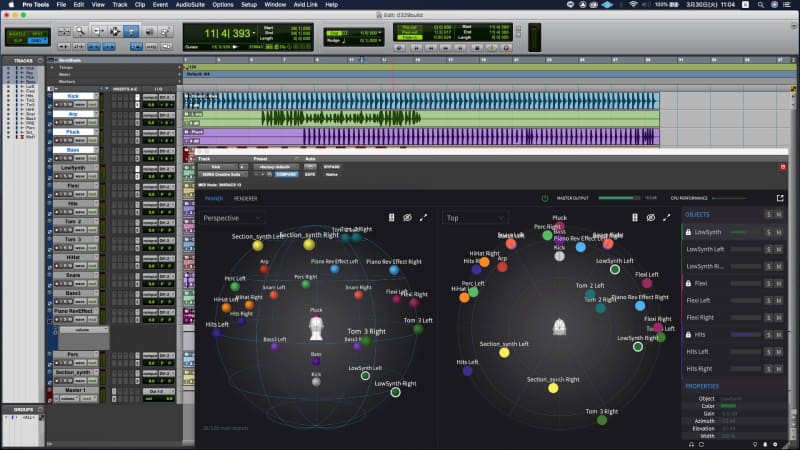800x450 pixels.
Task: Select the Tom 3 Right ball in Top view
Action: pos(602,420)
